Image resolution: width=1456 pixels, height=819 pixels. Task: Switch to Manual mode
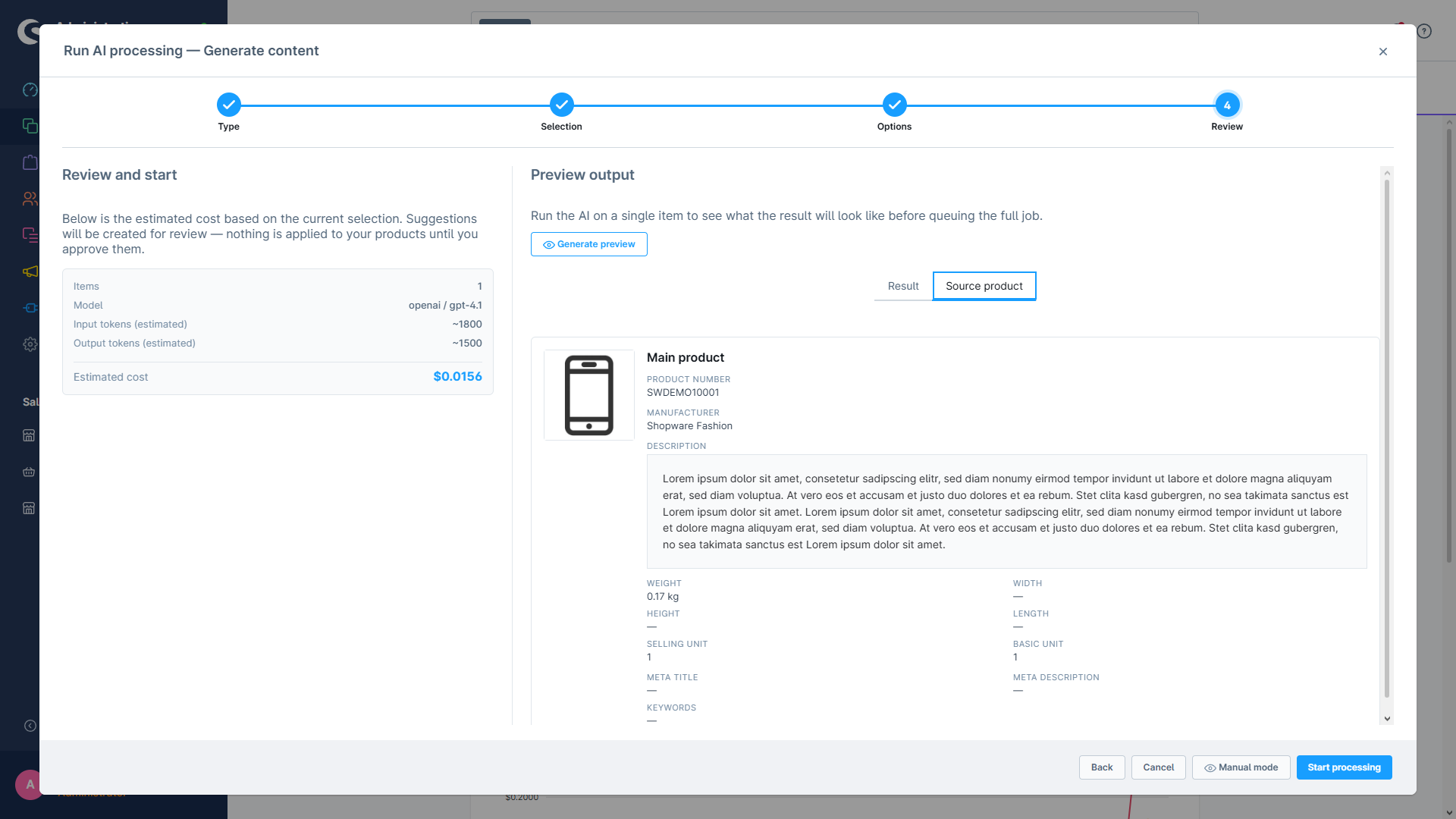[x=1241, y=767]
